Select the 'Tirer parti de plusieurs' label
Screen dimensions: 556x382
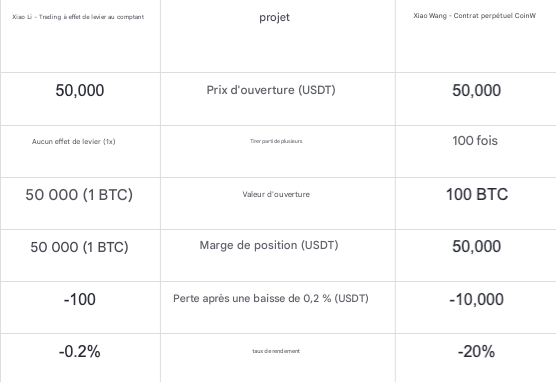(x=276, y=141)
